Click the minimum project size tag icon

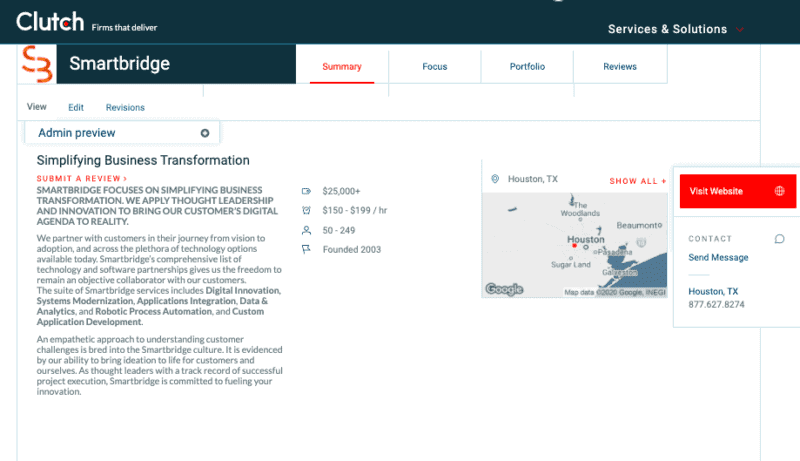306,191
